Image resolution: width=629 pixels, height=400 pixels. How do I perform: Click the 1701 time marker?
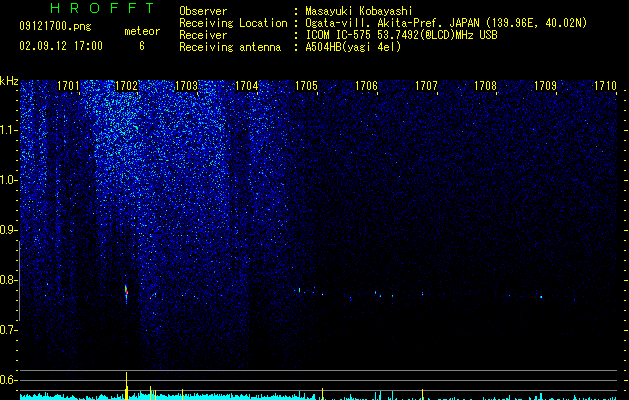click(68, 86)
